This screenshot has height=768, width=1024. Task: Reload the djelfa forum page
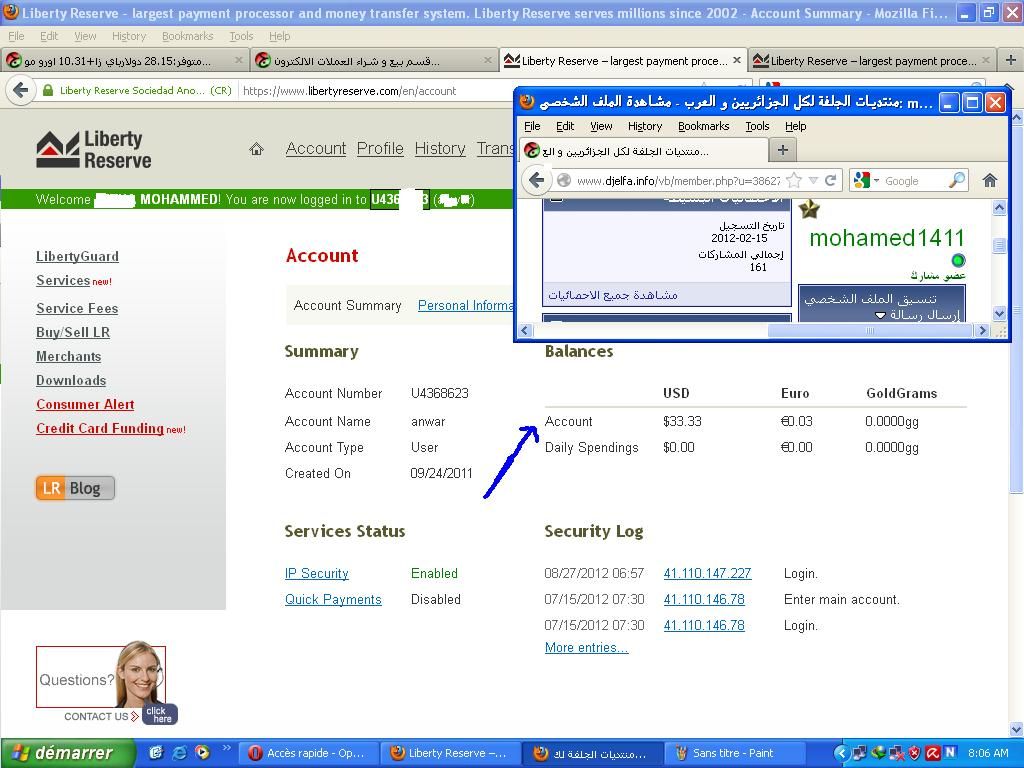[x=831, y=180]
